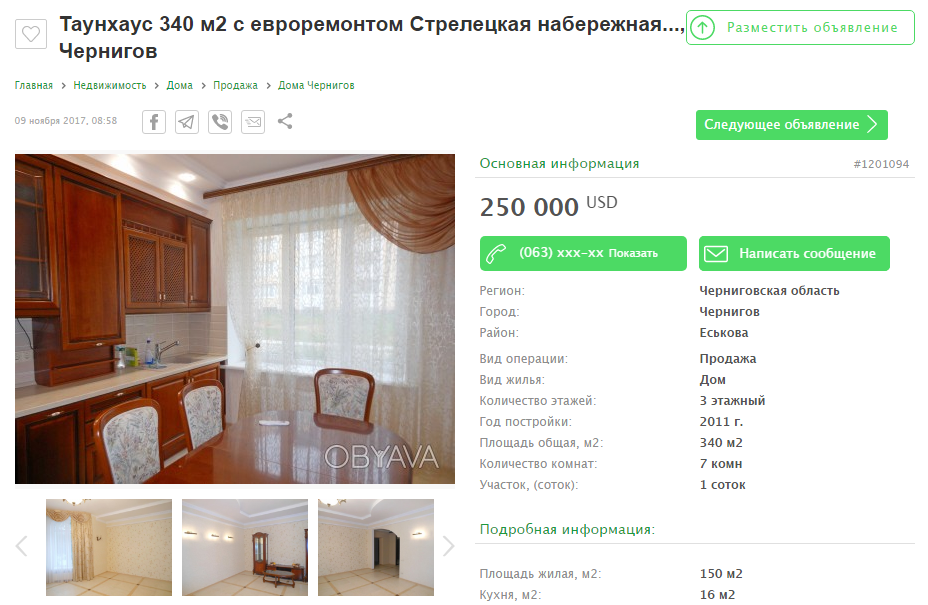This screenshot has height=605, width=928.
Task: Click upload arrow icon in Разместить объявление
Action: pos(703,27)
